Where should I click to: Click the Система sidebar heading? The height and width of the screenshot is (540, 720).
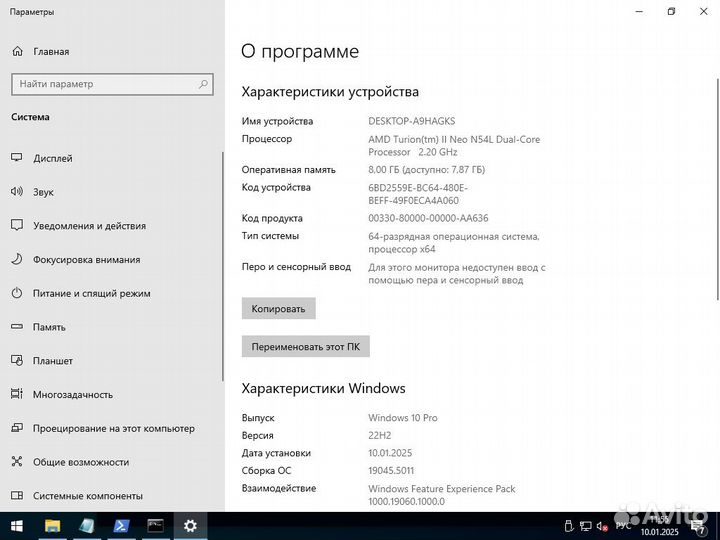pos(30,117)
